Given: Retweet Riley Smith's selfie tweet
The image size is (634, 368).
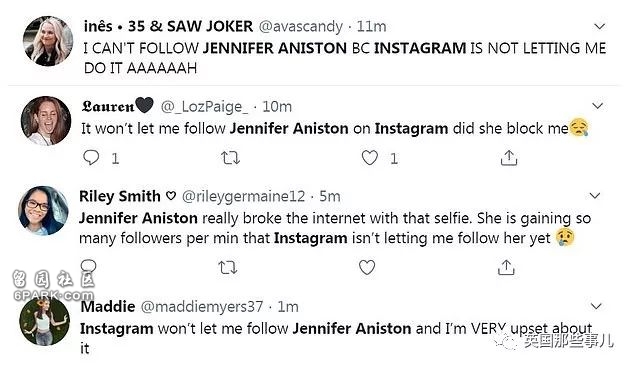Looking at the screenshot, I should [x=227, y=267].
